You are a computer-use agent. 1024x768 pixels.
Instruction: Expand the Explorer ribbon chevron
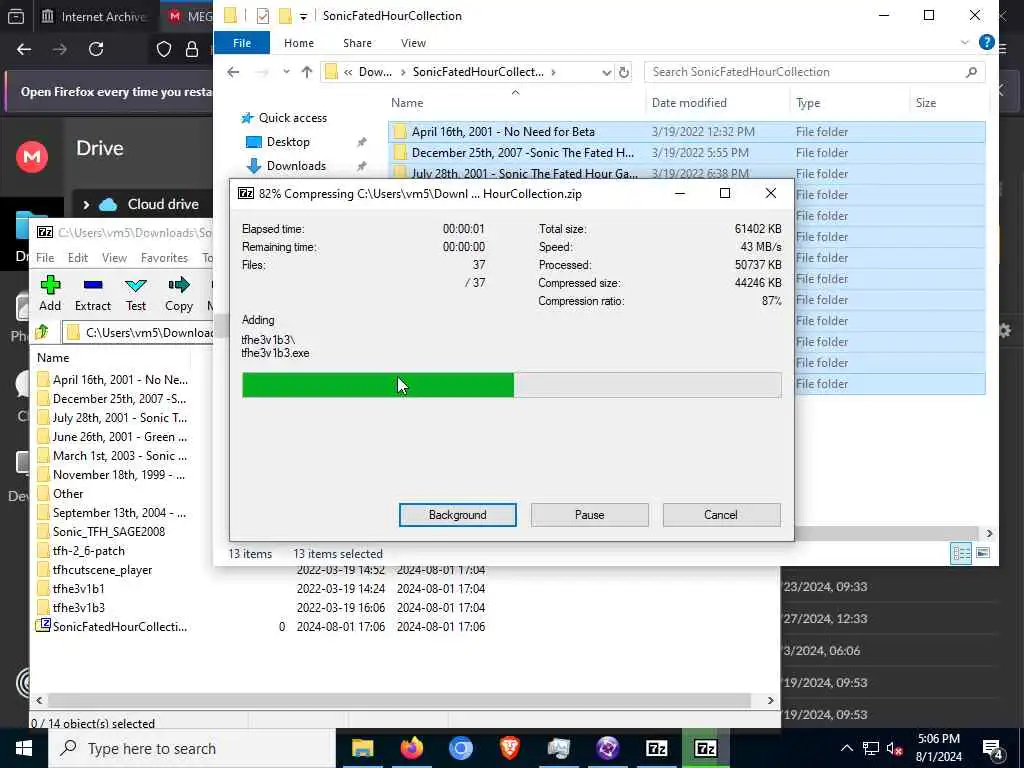965,42
